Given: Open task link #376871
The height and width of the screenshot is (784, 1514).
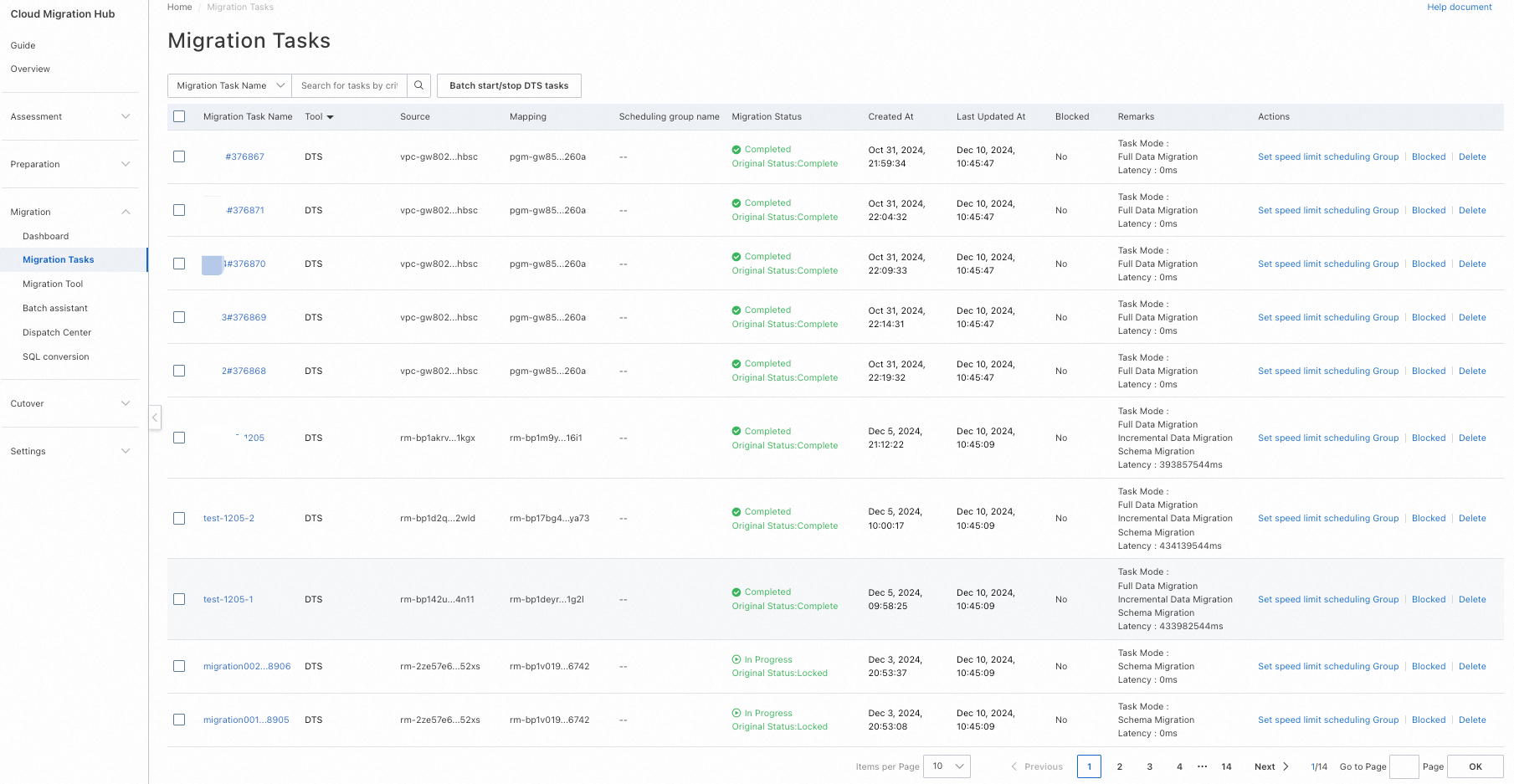Looking at the screenshot, I should coord(245,210).
